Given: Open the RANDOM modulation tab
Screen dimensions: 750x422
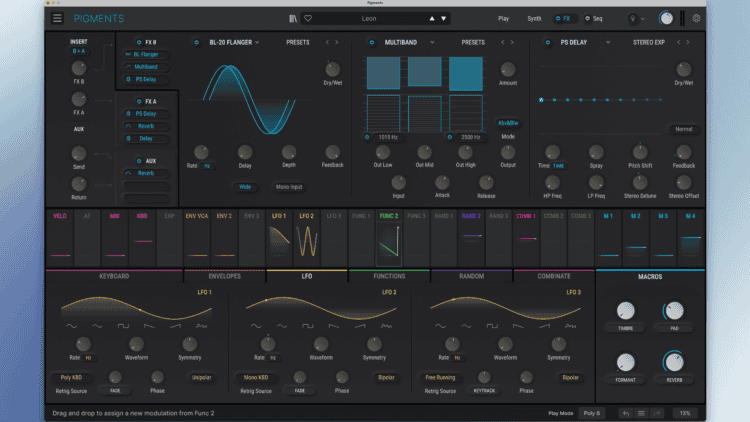Looking at the screenshot, I should 471,276.
